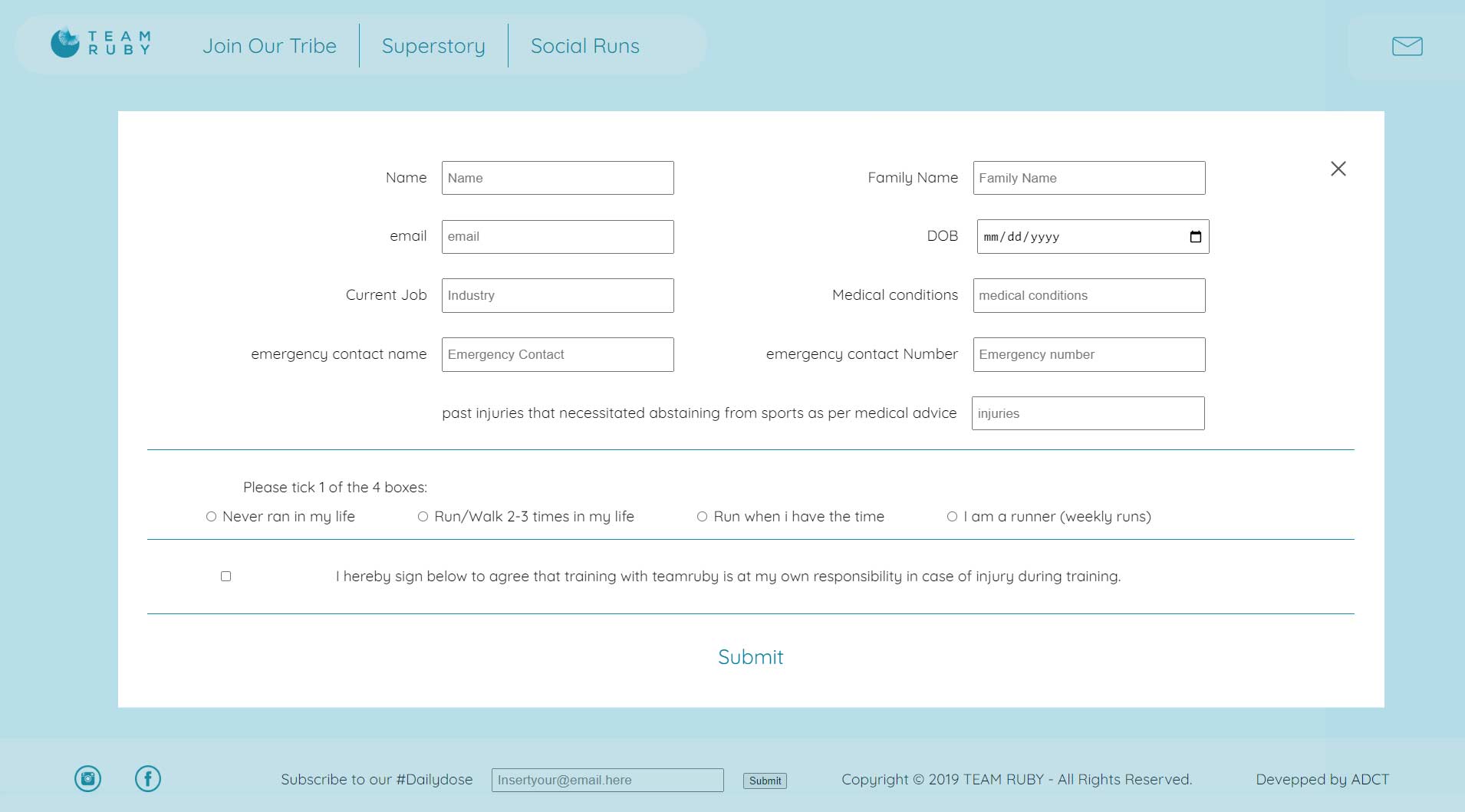
Task: Close the registration form with X
Action: pyautogui.click(x=1338, y=169)
